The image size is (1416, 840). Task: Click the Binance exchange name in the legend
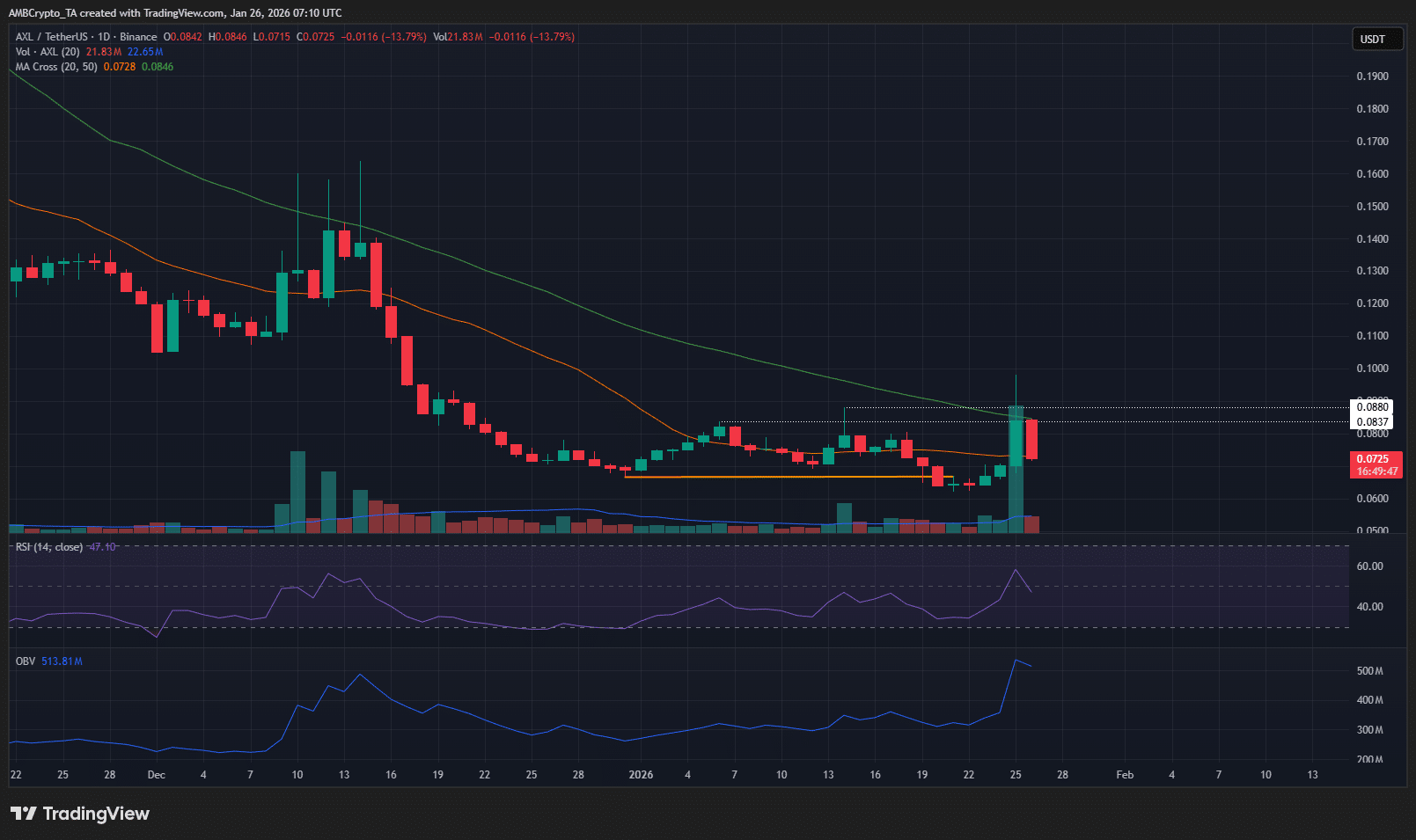click(x=138, y=37)
